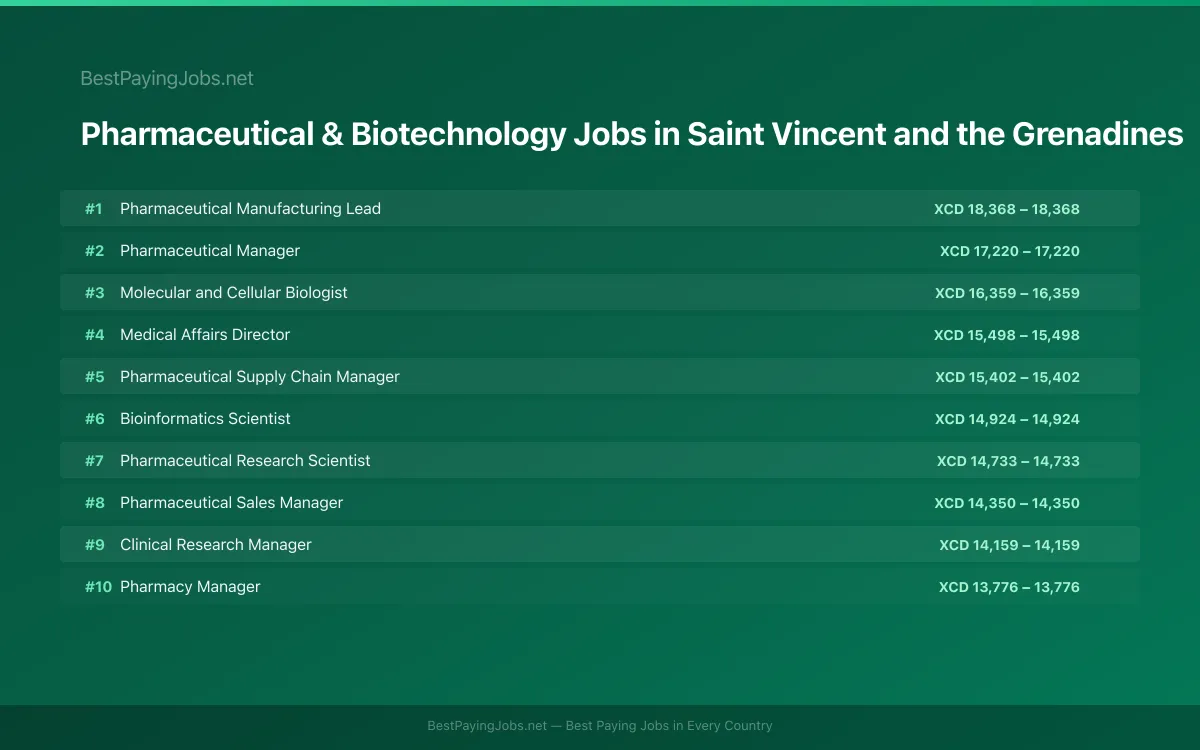Click footer 'Best Paying Jobs in Every Country' text
The image size is (1200, 750).
click(669, 726)
